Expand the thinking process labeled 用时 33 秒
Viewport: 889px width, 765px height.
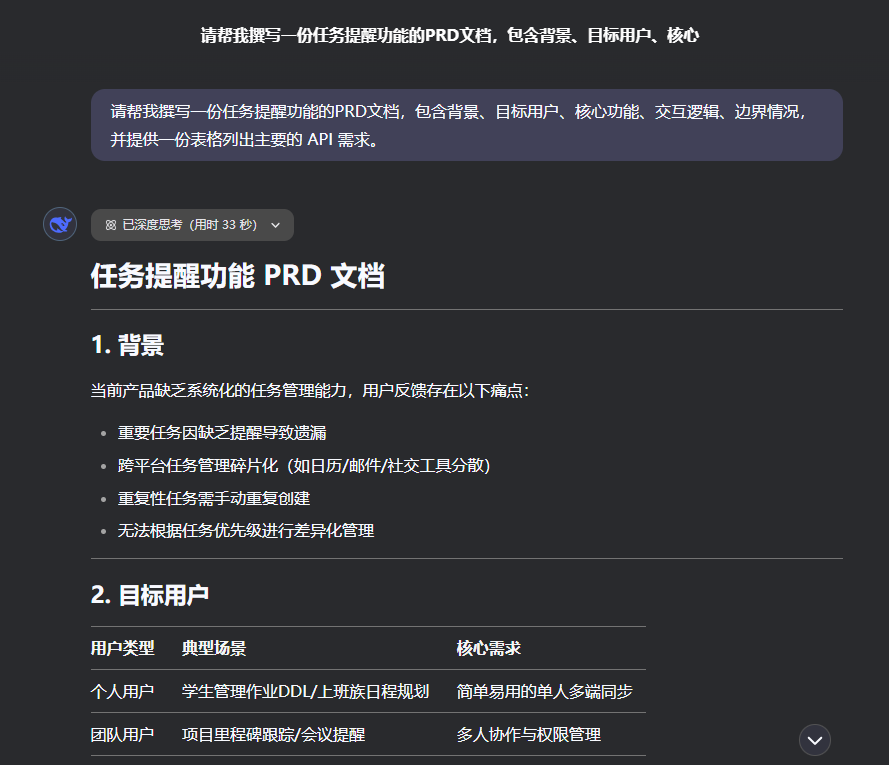tap(192, 225)
